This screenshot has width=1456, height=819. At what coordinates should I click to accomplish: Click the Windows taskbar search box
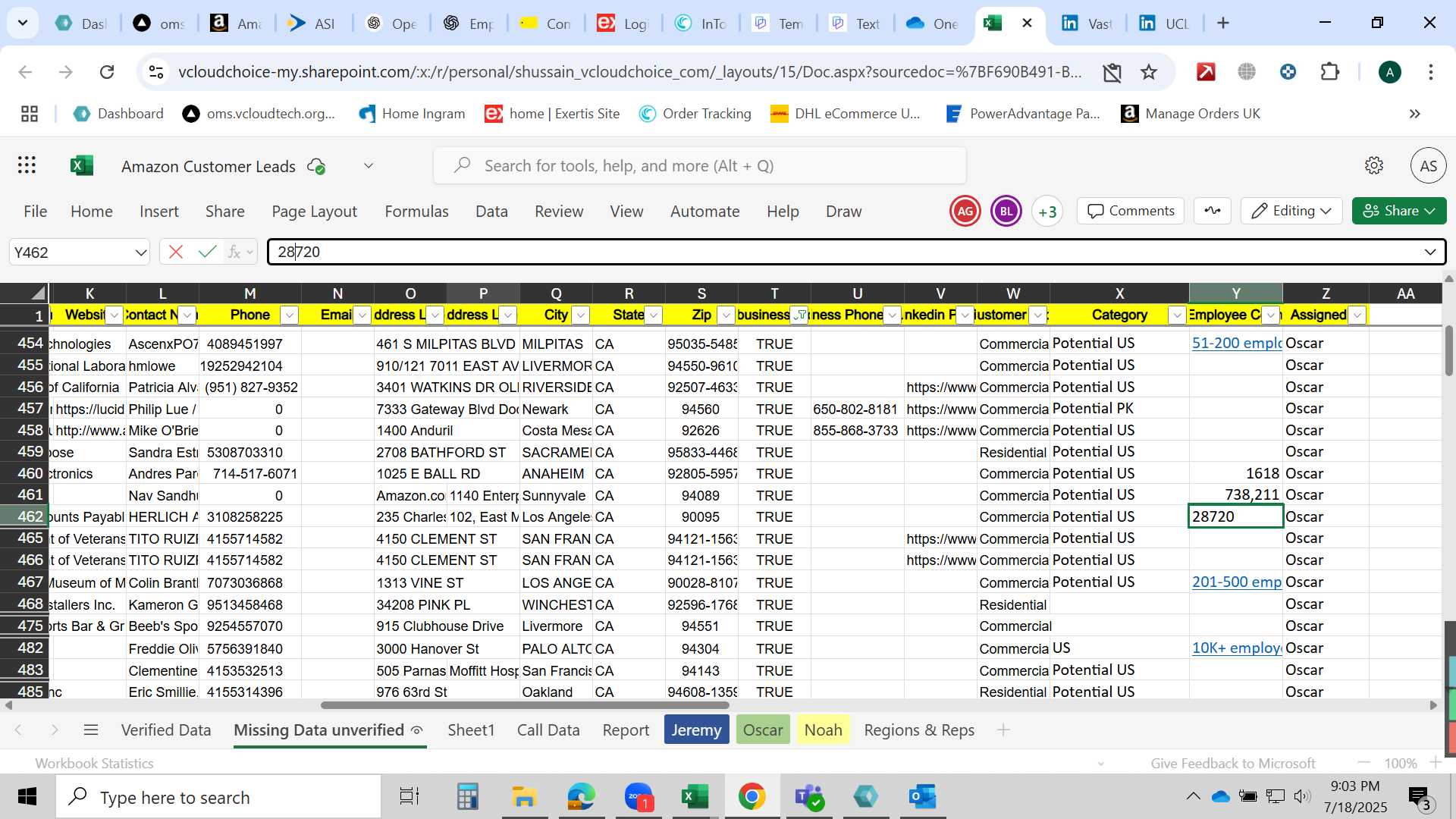[x=218, y=797]
